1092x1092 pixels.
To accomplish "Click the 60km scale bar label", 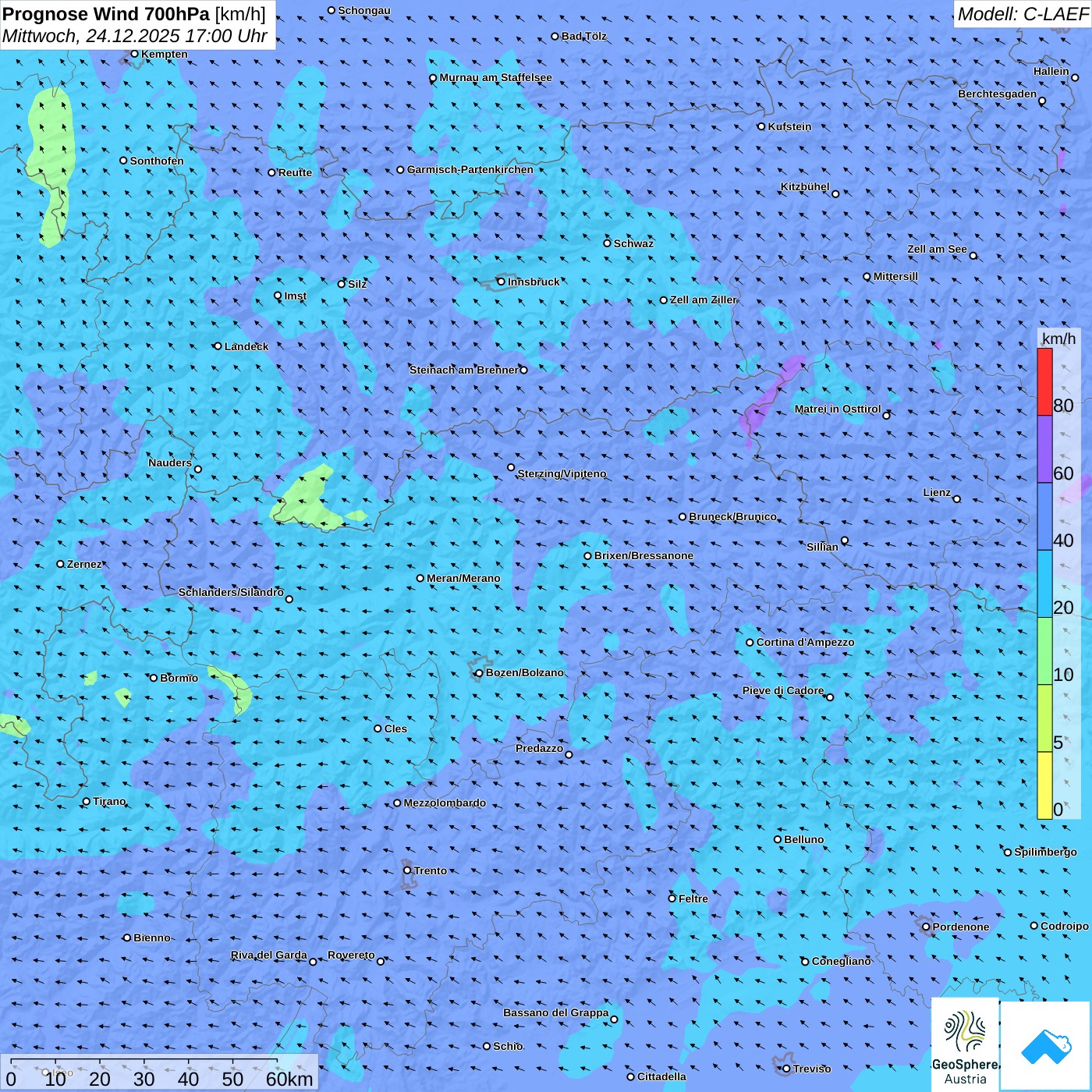I will 289,1079.
